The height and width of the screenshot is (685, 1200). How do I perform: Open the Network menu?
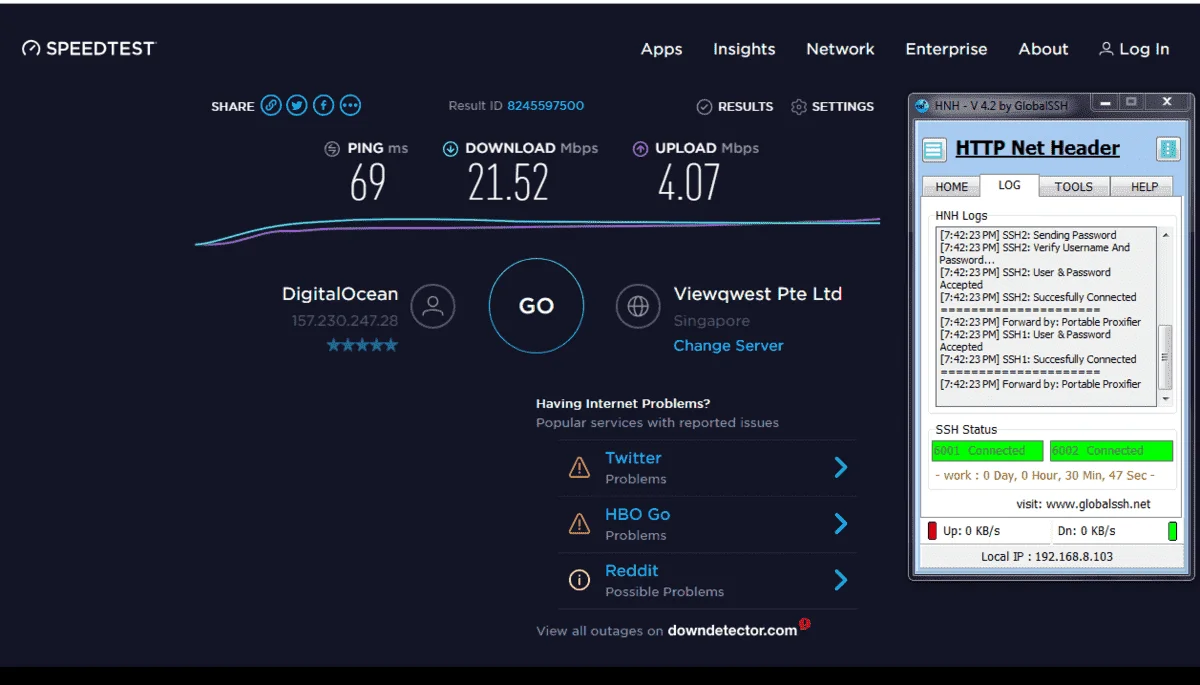pos(840,49)
